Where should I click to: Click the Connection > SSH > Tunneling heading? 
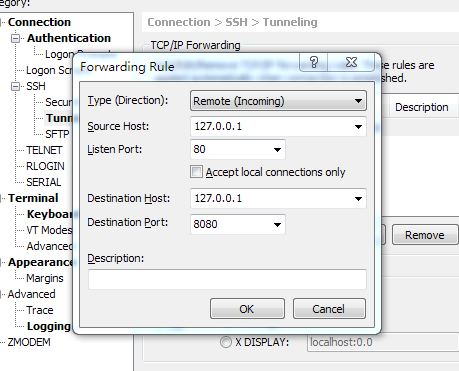click(232, 22)
